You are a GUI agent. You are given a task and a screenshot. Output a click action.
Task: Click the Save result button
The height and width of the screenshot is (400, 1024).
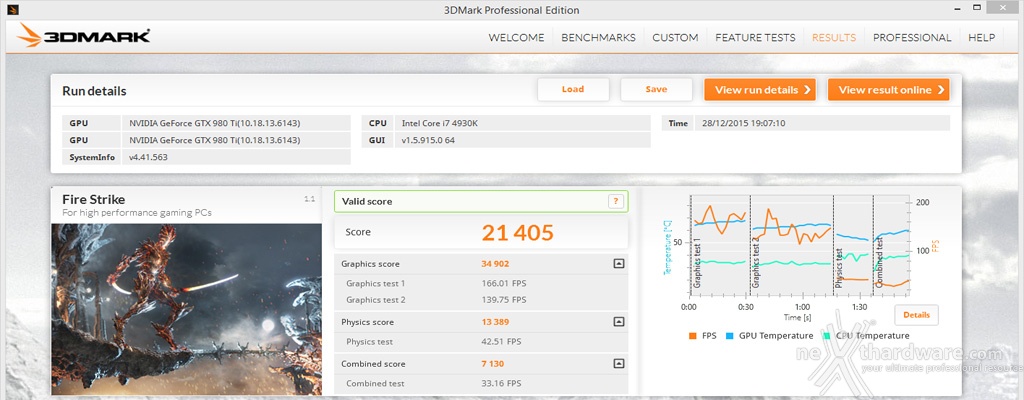[656, 90]
